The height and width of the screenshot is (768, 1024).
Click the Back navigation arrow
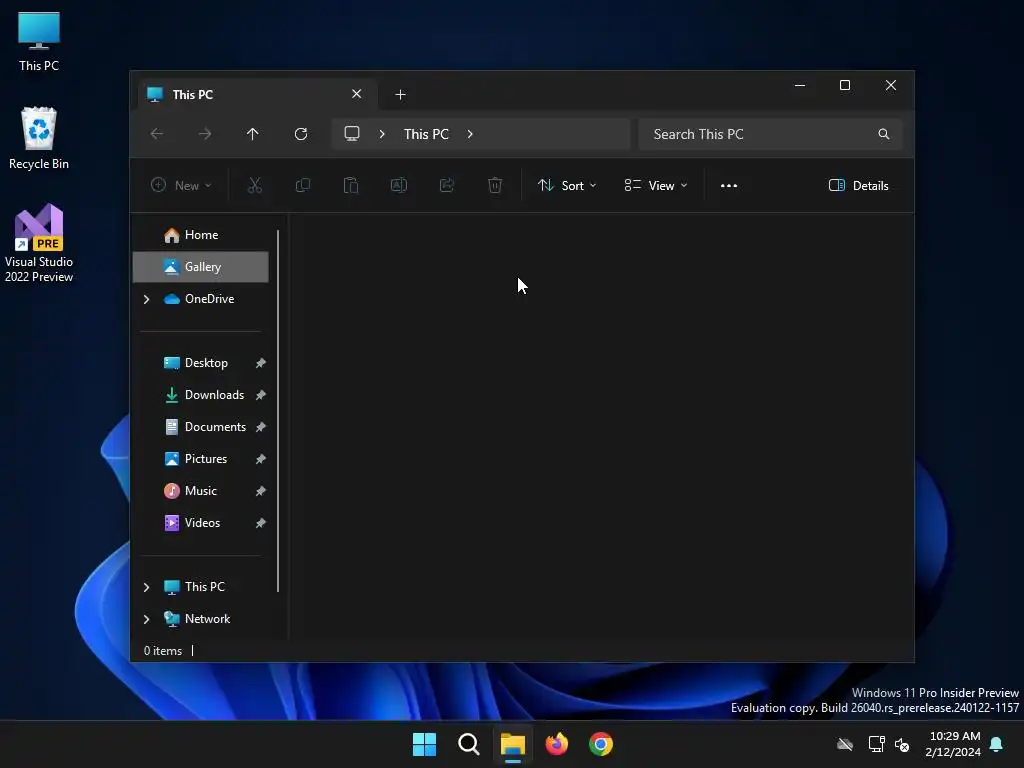coord(157,134)
